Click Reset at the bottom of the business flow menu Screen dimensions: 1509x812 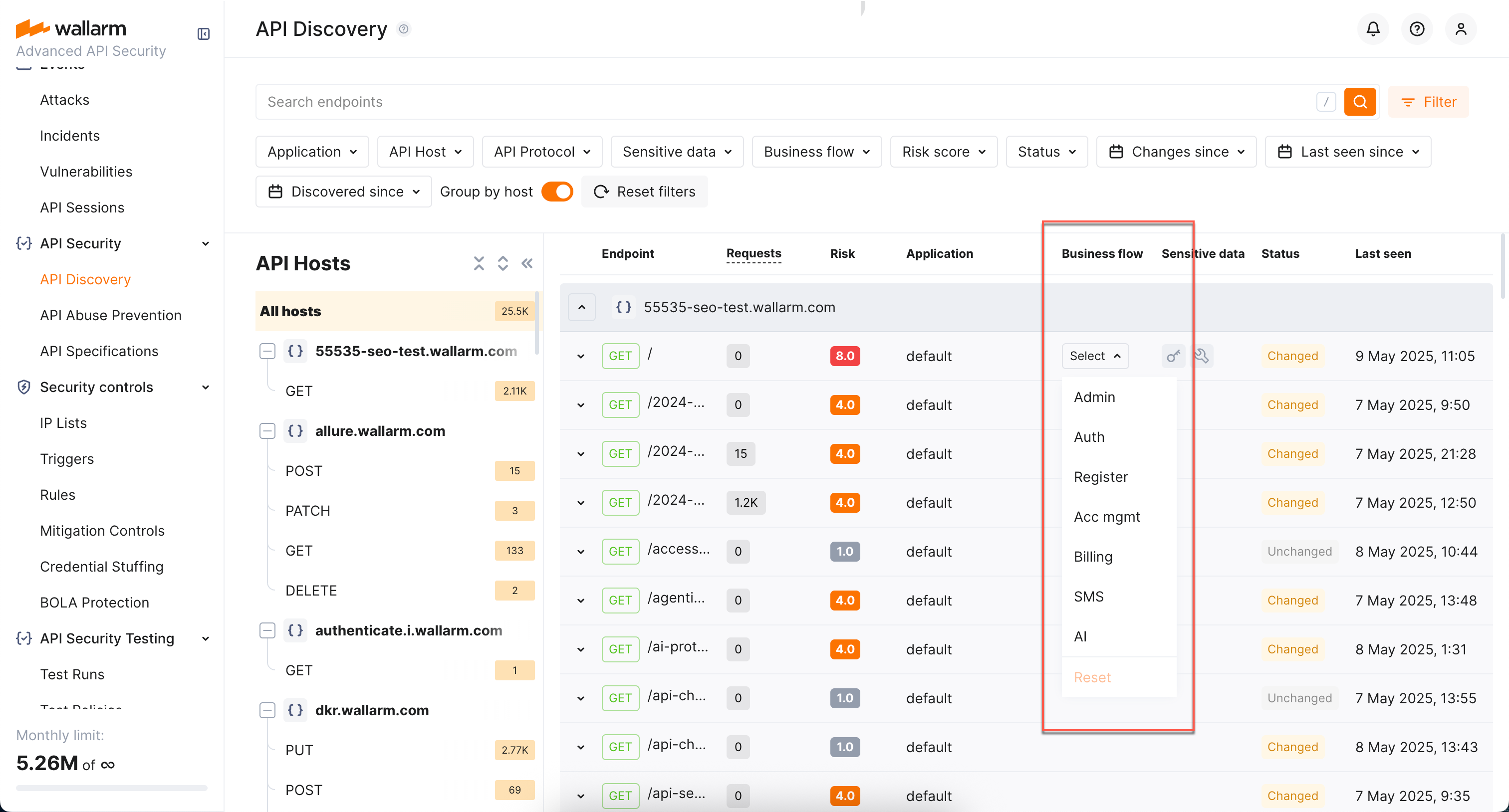pos(1092,677)
